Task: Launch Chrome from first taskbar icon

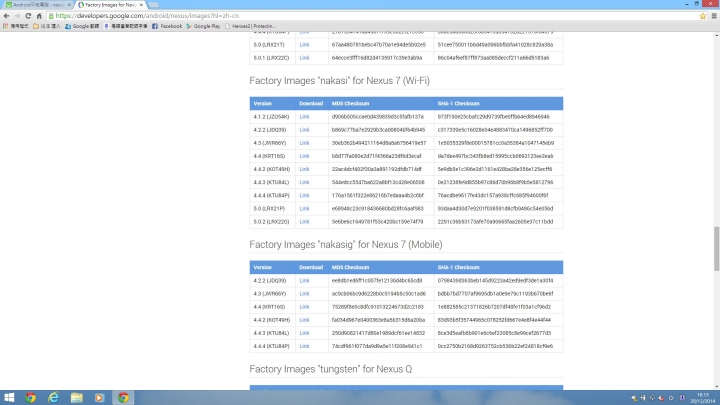Action: 31,398
